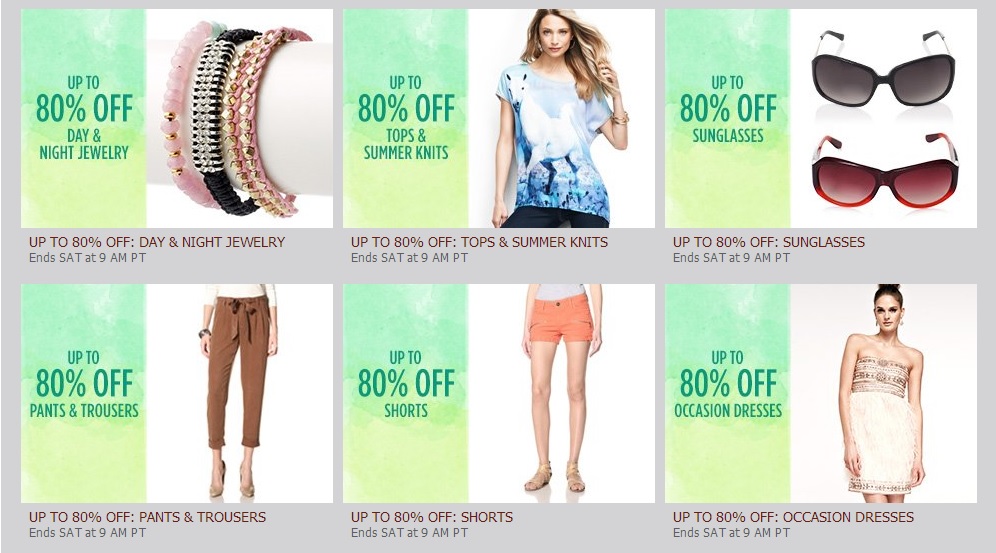Click the horse print top model photo

tap(562, 118)
